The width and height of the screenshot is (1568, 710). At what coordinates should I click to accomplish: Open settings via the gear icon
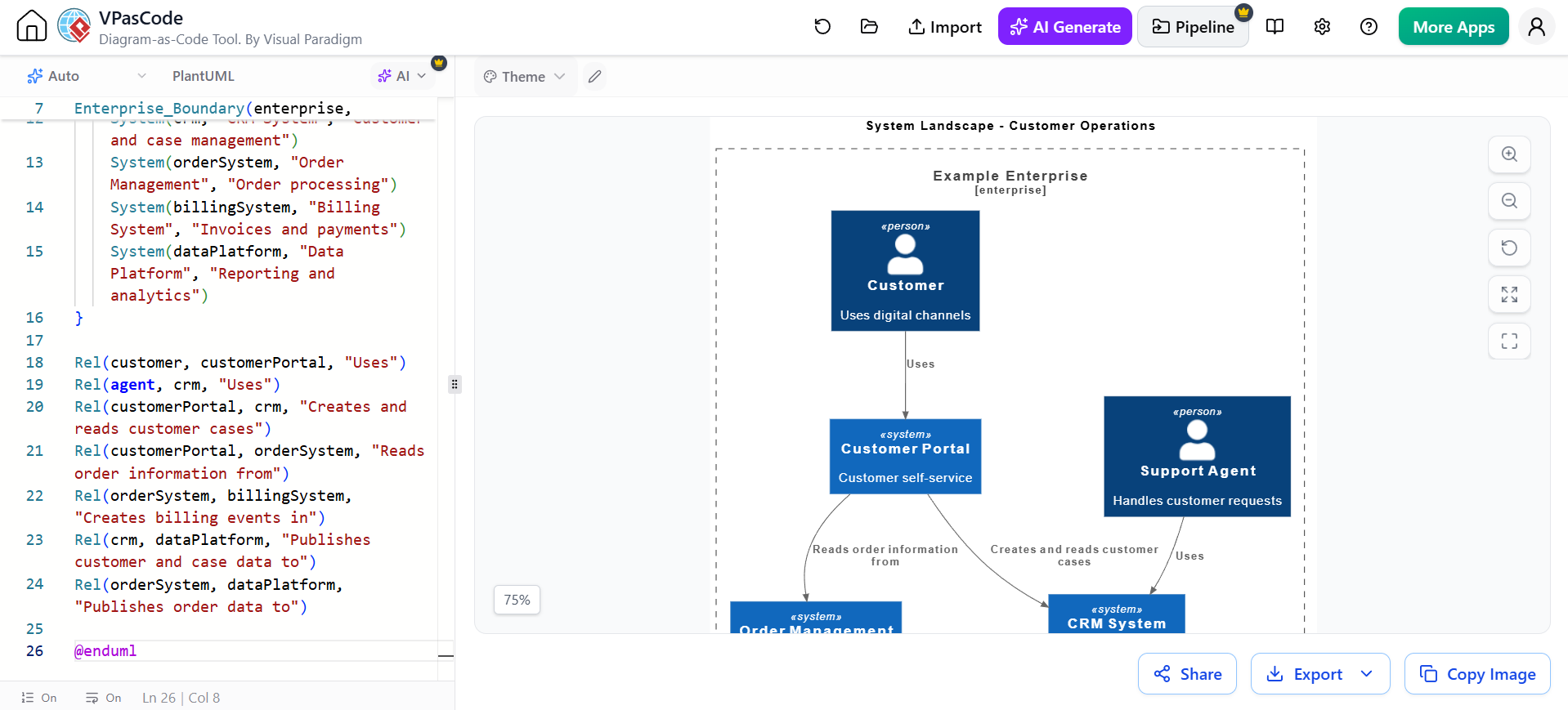pos(1322,27)
